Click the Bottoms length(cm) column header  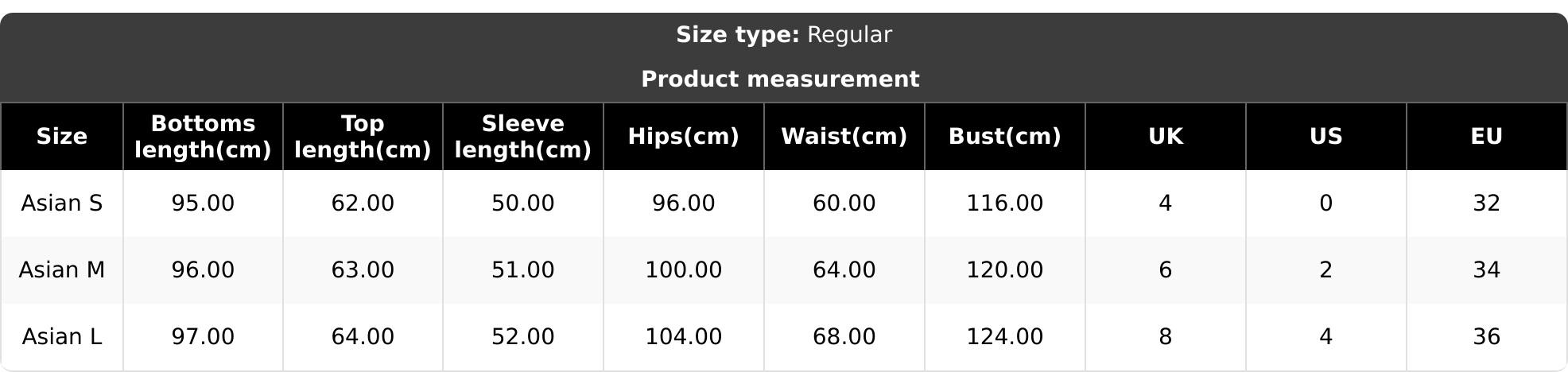click(x=203, y=137)
